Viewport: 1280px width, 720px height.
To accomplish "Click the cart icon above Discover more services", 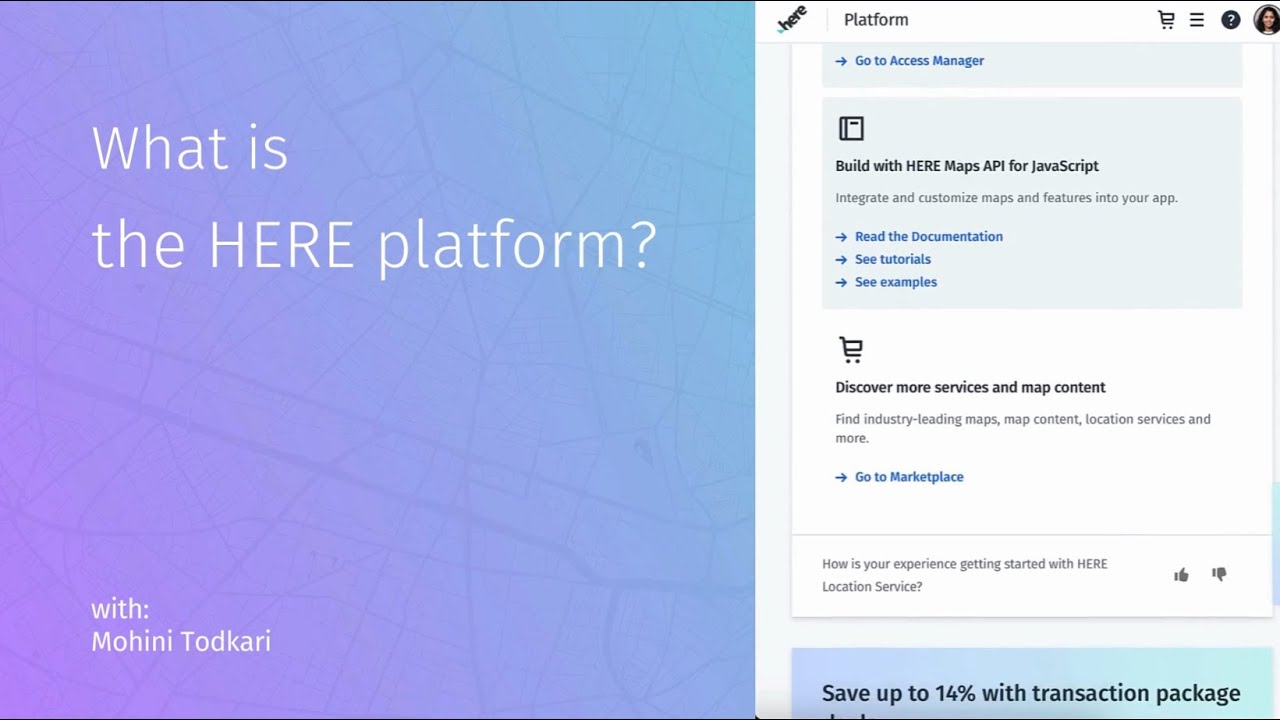I will click(x=851, y=350).
